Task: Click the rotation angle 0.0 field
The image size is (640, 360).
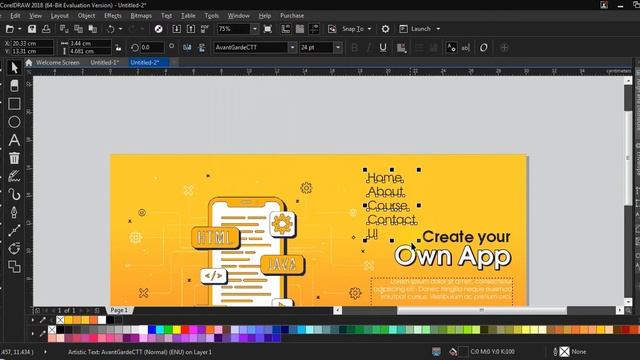Action: [x=151, y=48]
